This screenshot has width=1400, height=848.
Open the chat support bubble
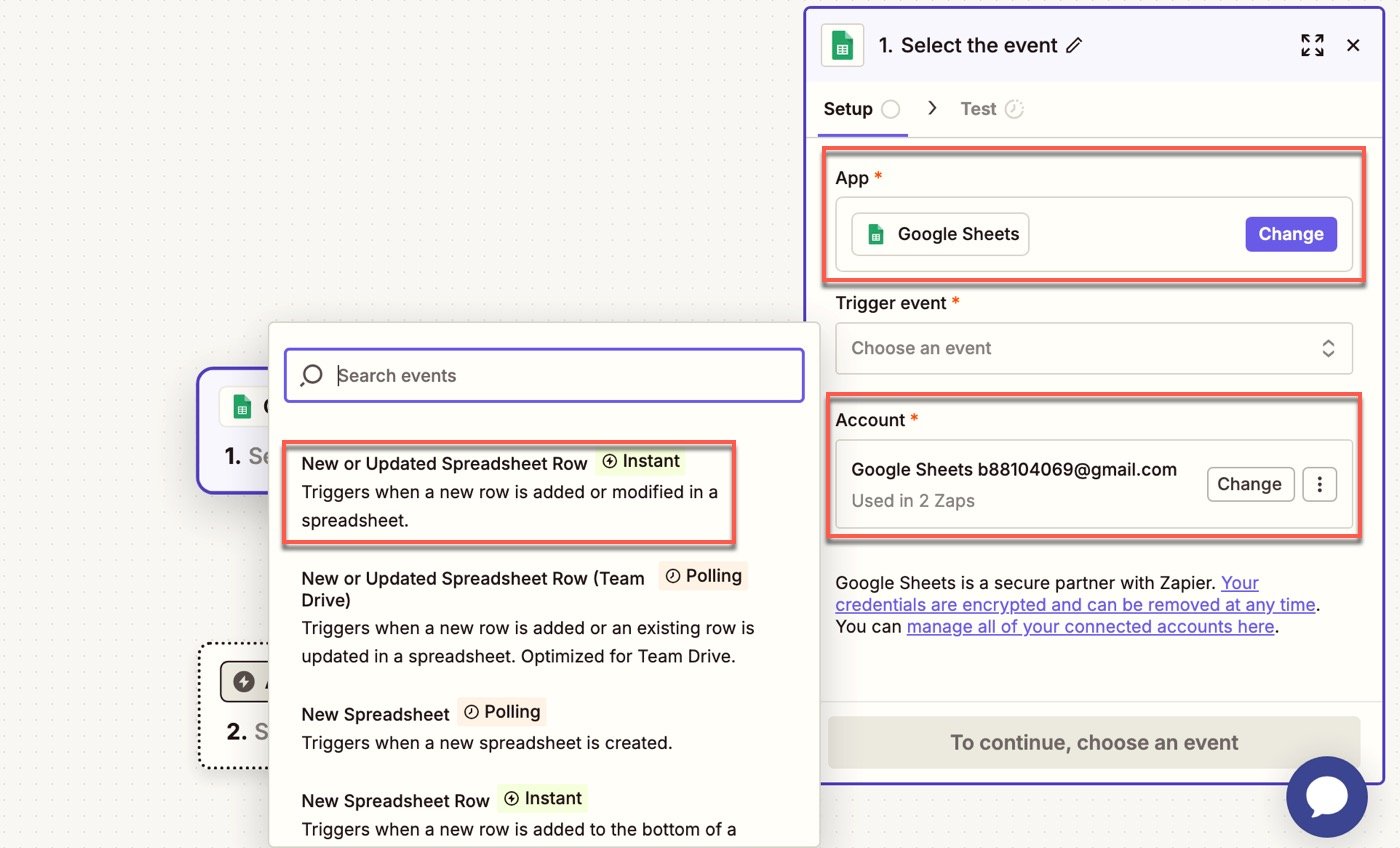pos(1326,797)
